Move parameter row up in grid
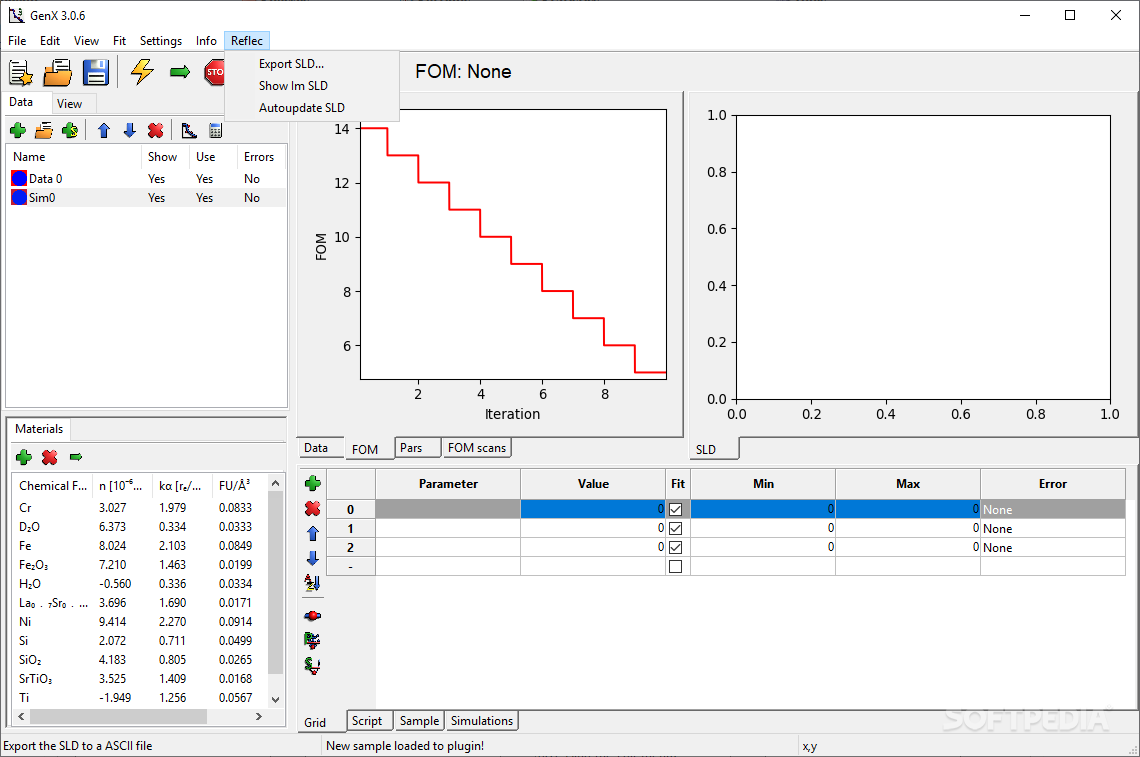 (313, 533)
